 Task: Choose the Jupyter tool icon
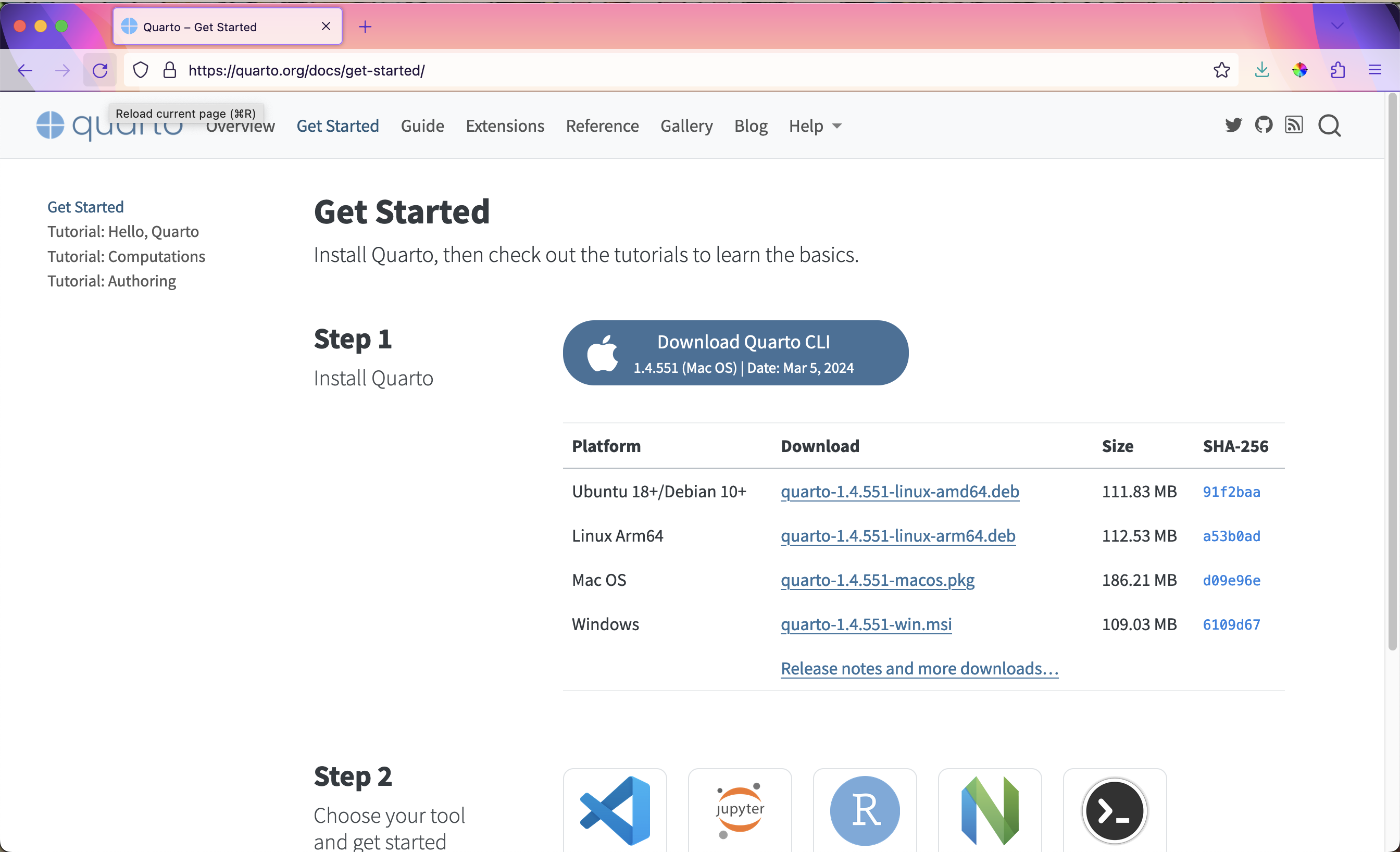[x=740, y=809]
